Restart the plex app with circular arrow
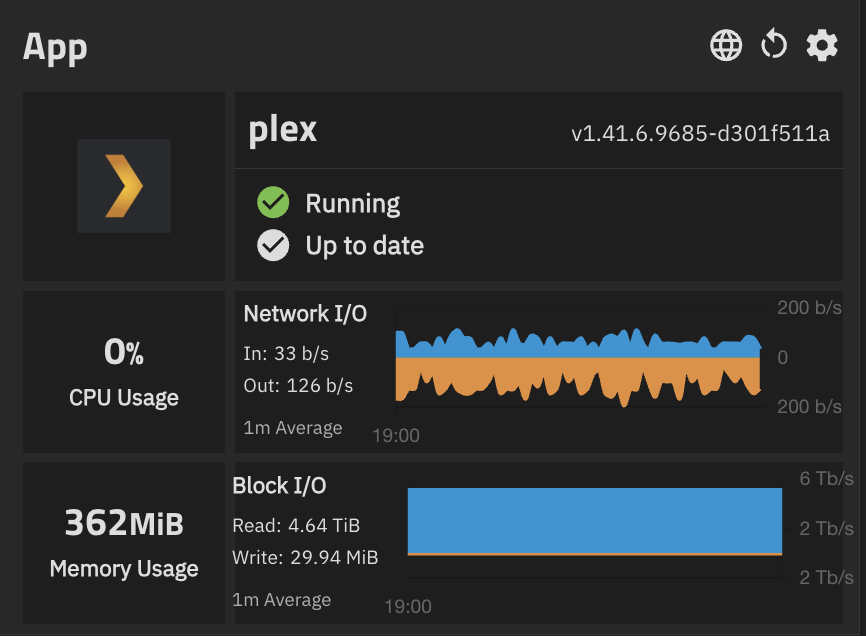The width and height of the screenshot is (866, 636). (774, 44)
